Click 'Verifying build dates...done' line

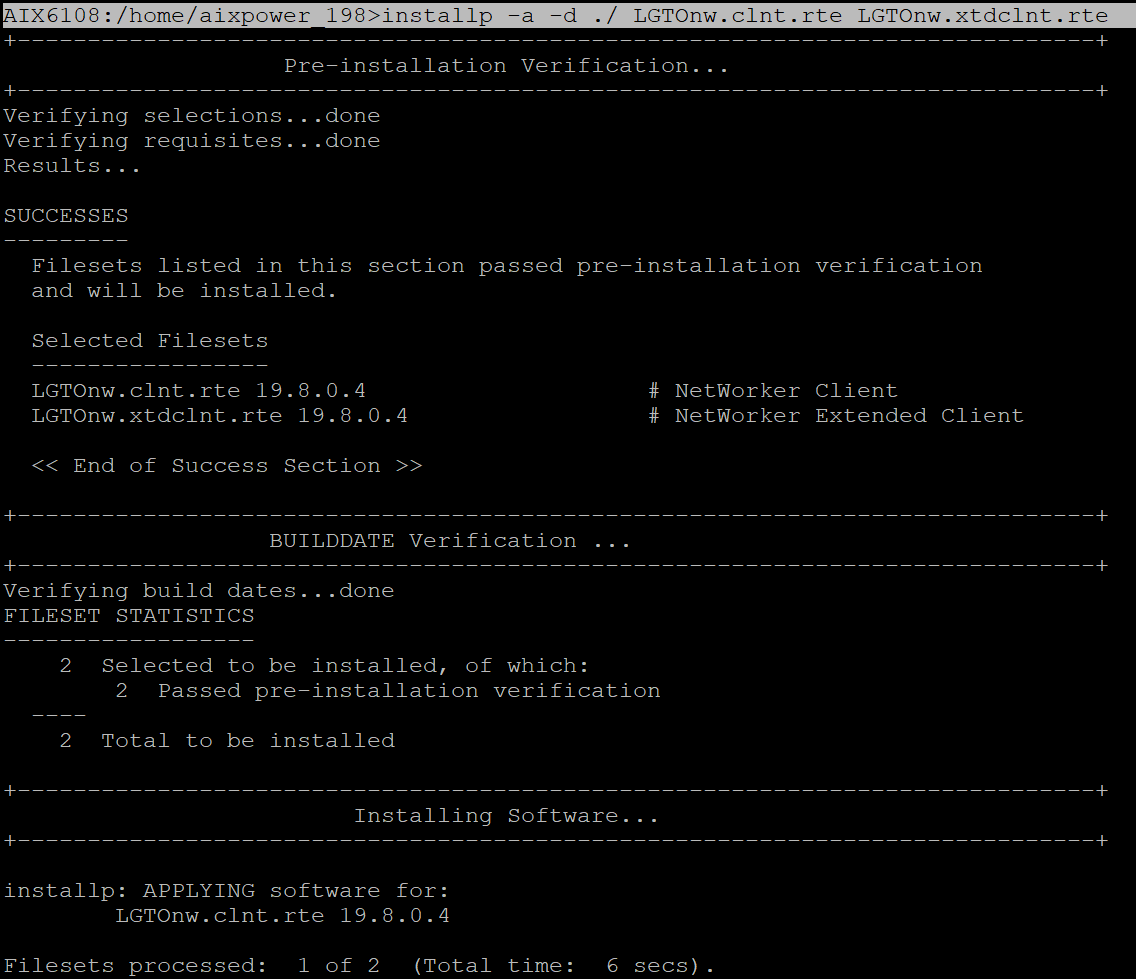pos(199,591)
